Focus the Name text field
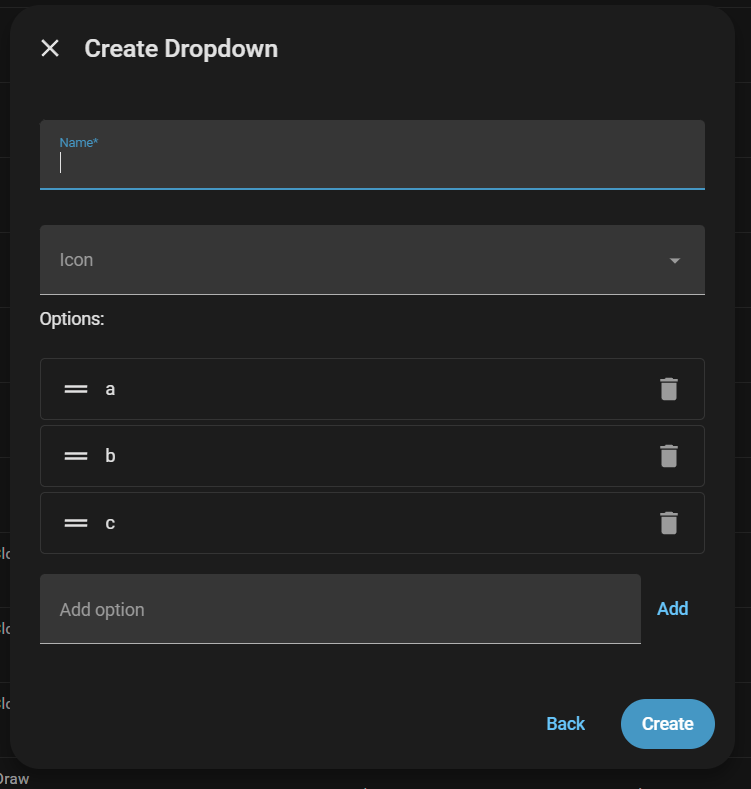 click(372, 163)
